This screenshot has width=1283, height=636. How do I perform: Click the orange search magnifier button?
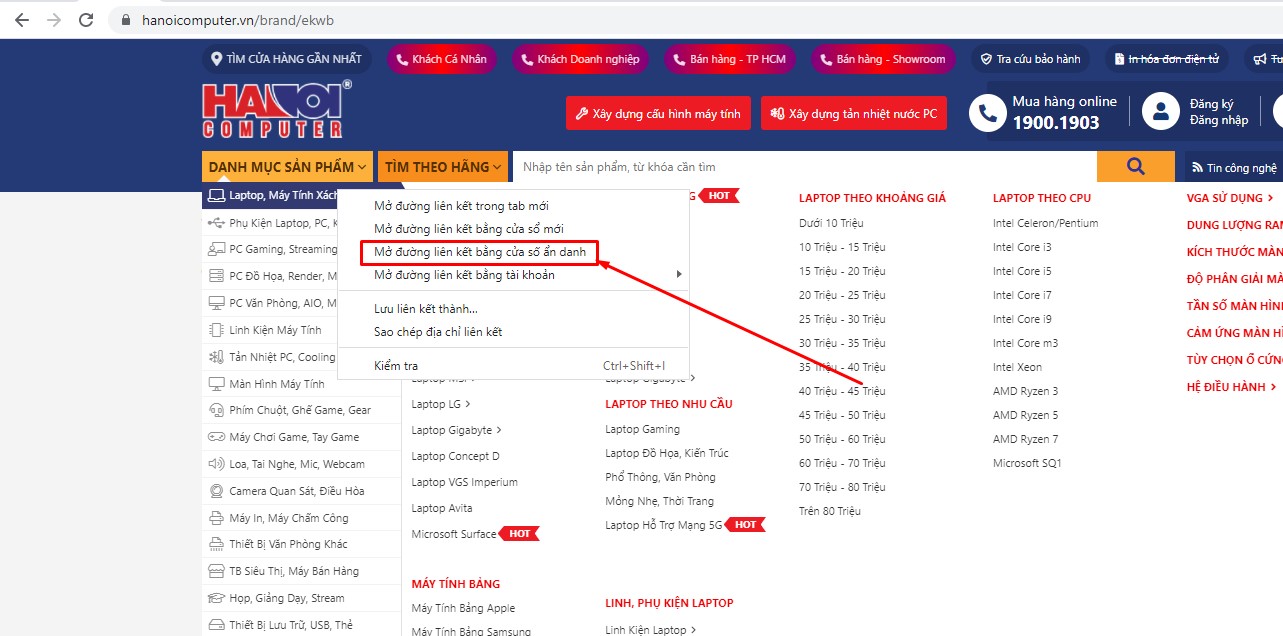point(1135,167)
